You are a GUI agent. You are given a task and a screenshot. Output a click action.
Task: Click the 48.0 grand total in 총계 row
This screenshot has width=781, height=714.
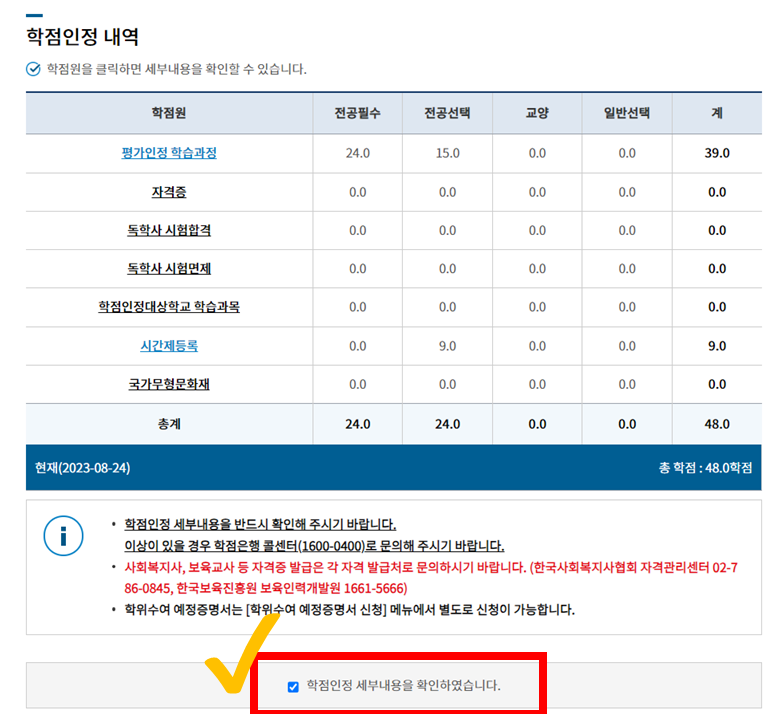click(717, 424)
